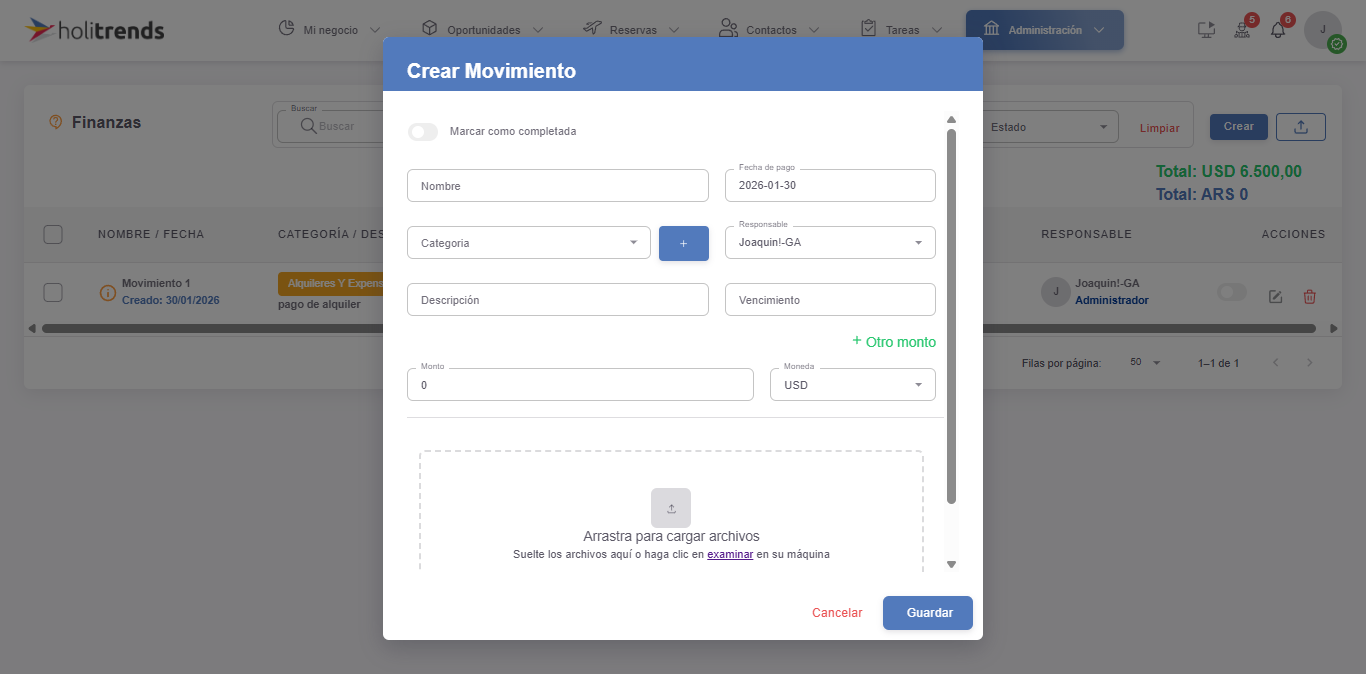Tick the select-all checkbox in the table header
This screenshot has height=674, width=1366.
click(x=53, y=234)
